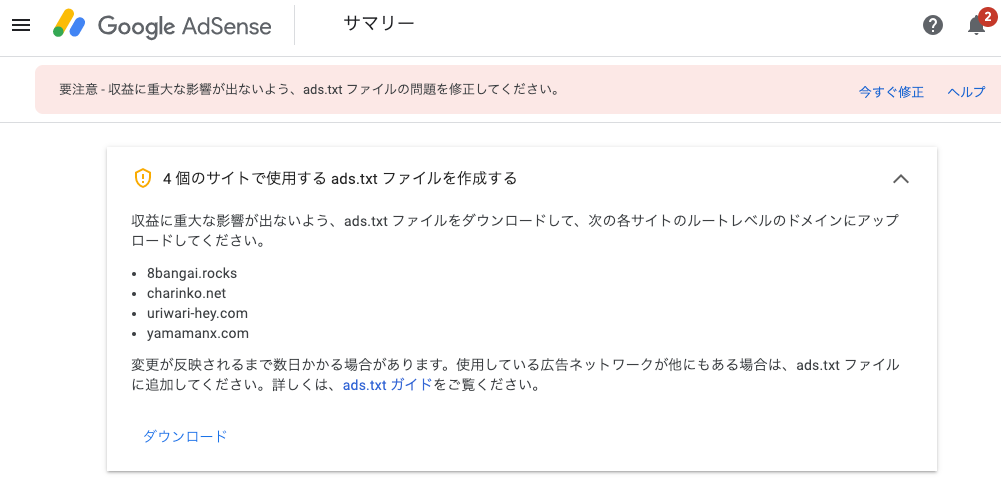
Task: Click the ダウンロード button
Action: 185,437
